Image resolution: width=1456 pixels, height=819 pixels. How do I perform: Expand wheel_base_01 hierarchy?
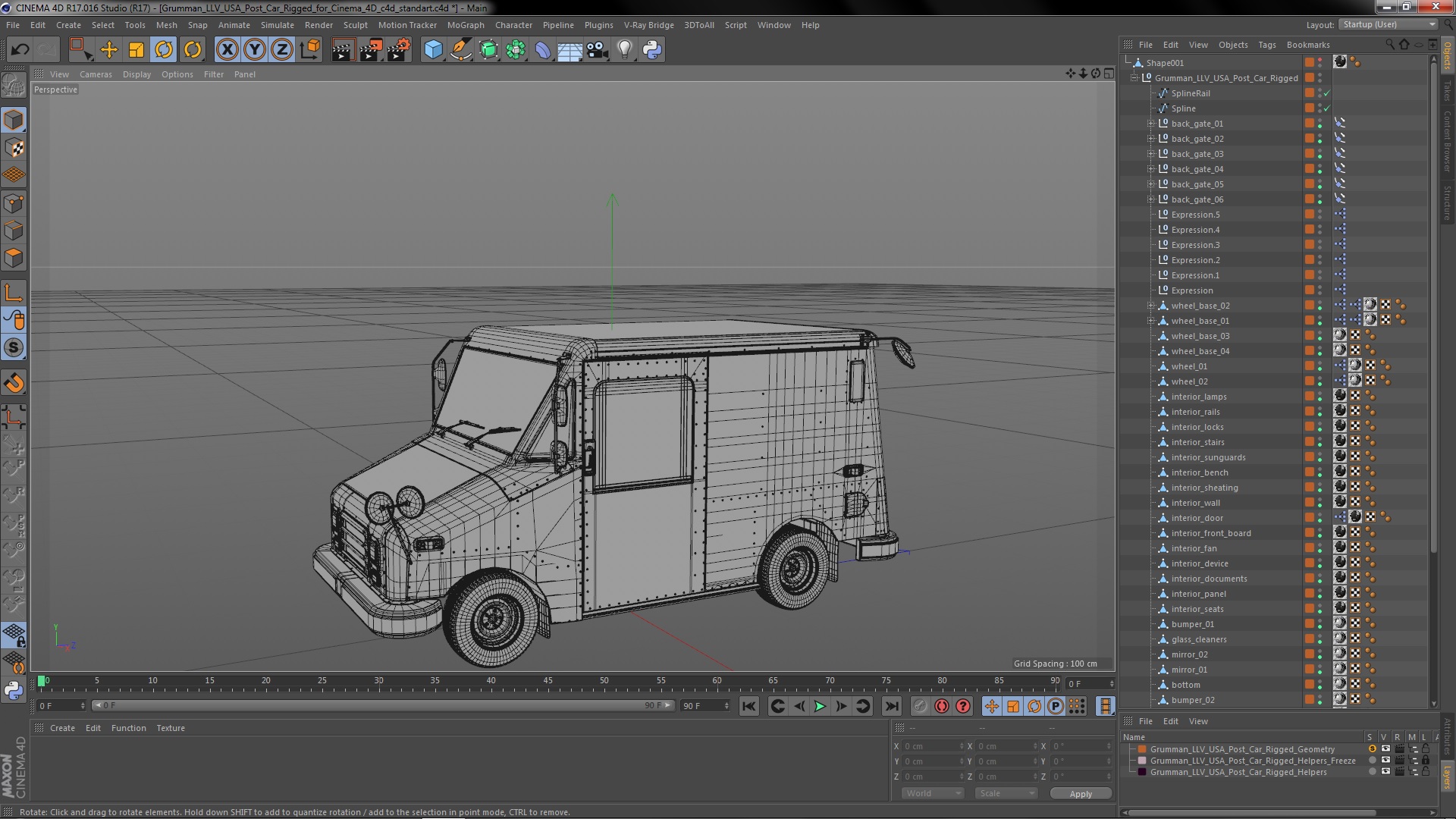click(x=1150, y=321)
